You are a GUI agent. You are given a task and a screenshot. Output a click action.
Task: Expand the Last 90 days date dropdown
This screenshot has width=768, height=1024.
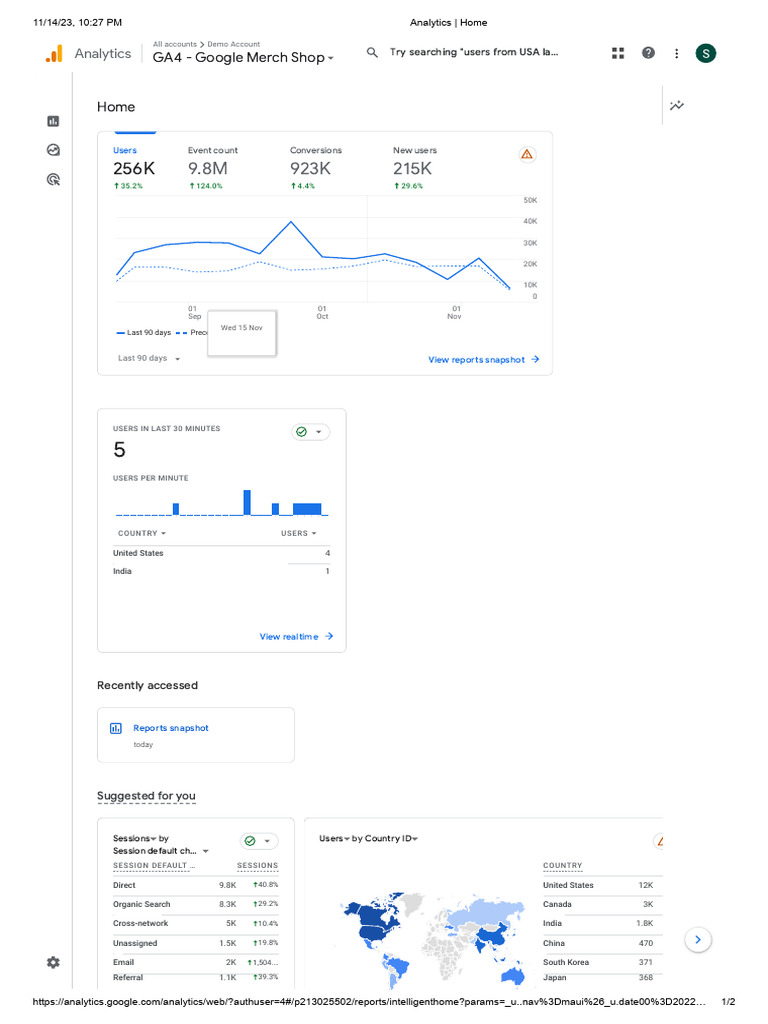click(149, 358)
